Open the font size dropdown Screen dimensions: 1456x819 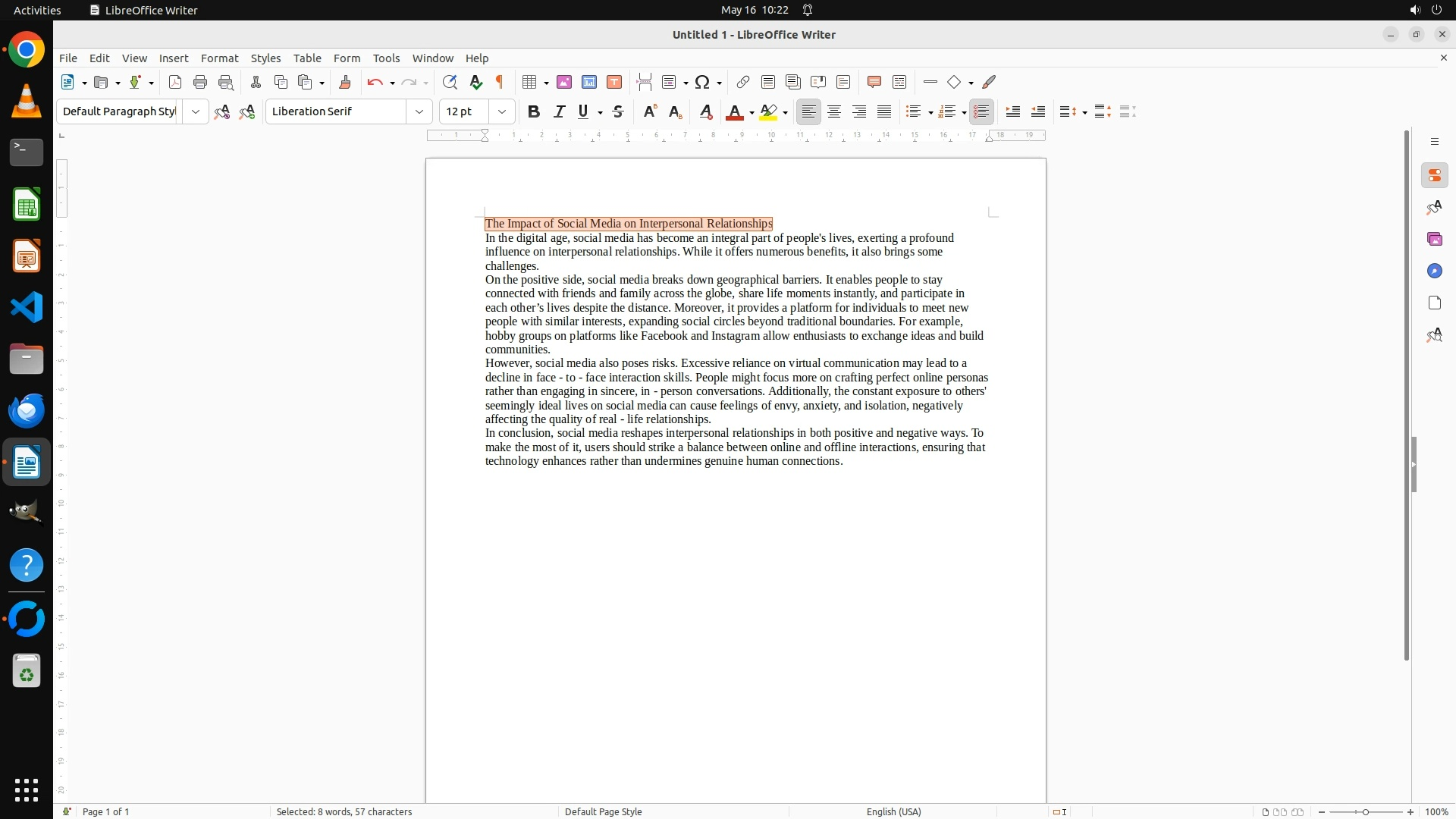click(501, 111)
